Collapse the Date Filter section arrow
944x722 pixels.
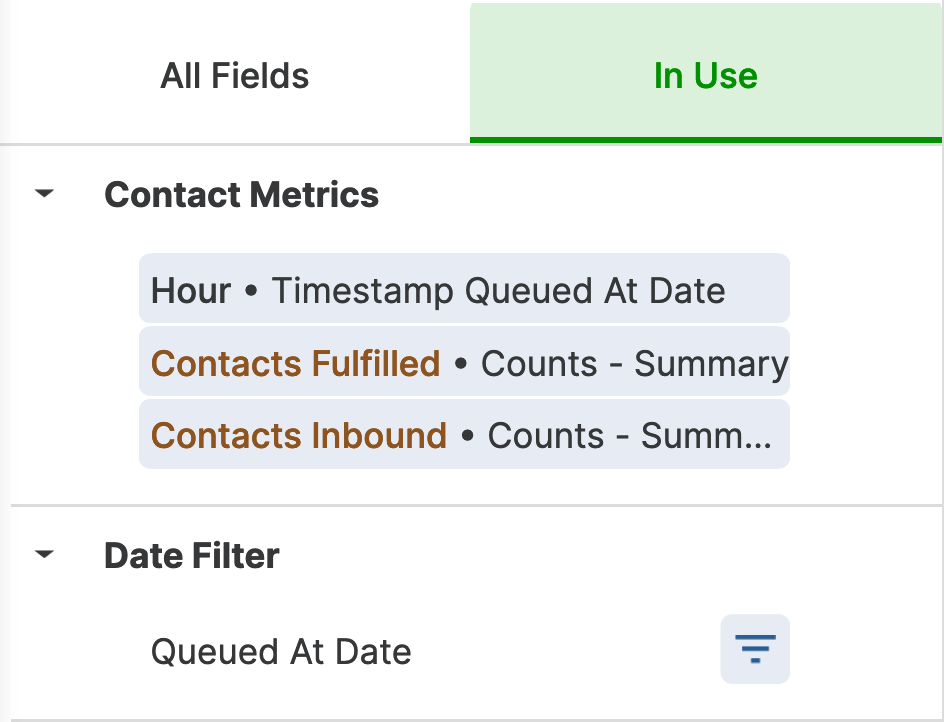tap(45, 554)
